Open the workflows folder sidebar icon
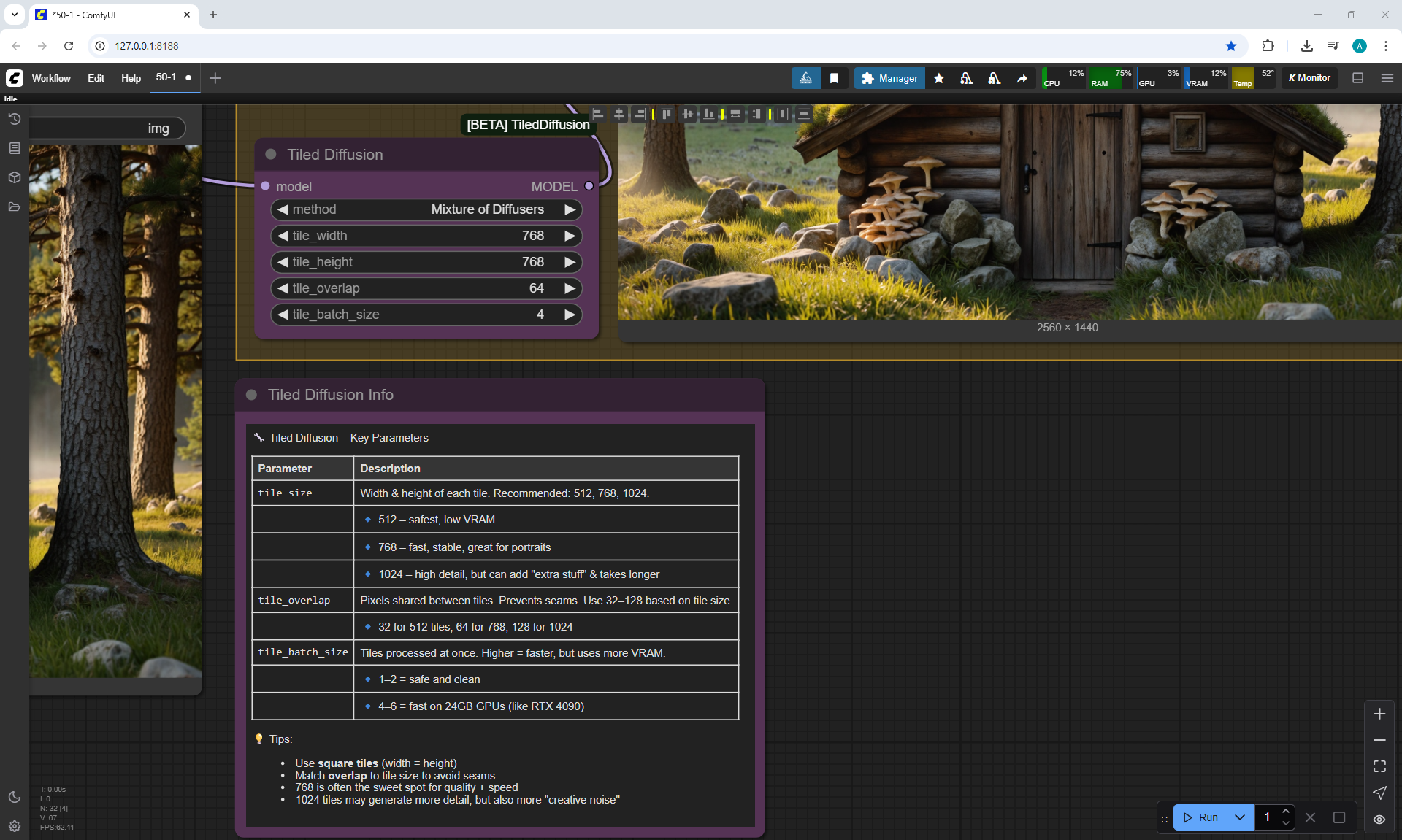This screenshot has width=1402, height=840. click(14, 207)
